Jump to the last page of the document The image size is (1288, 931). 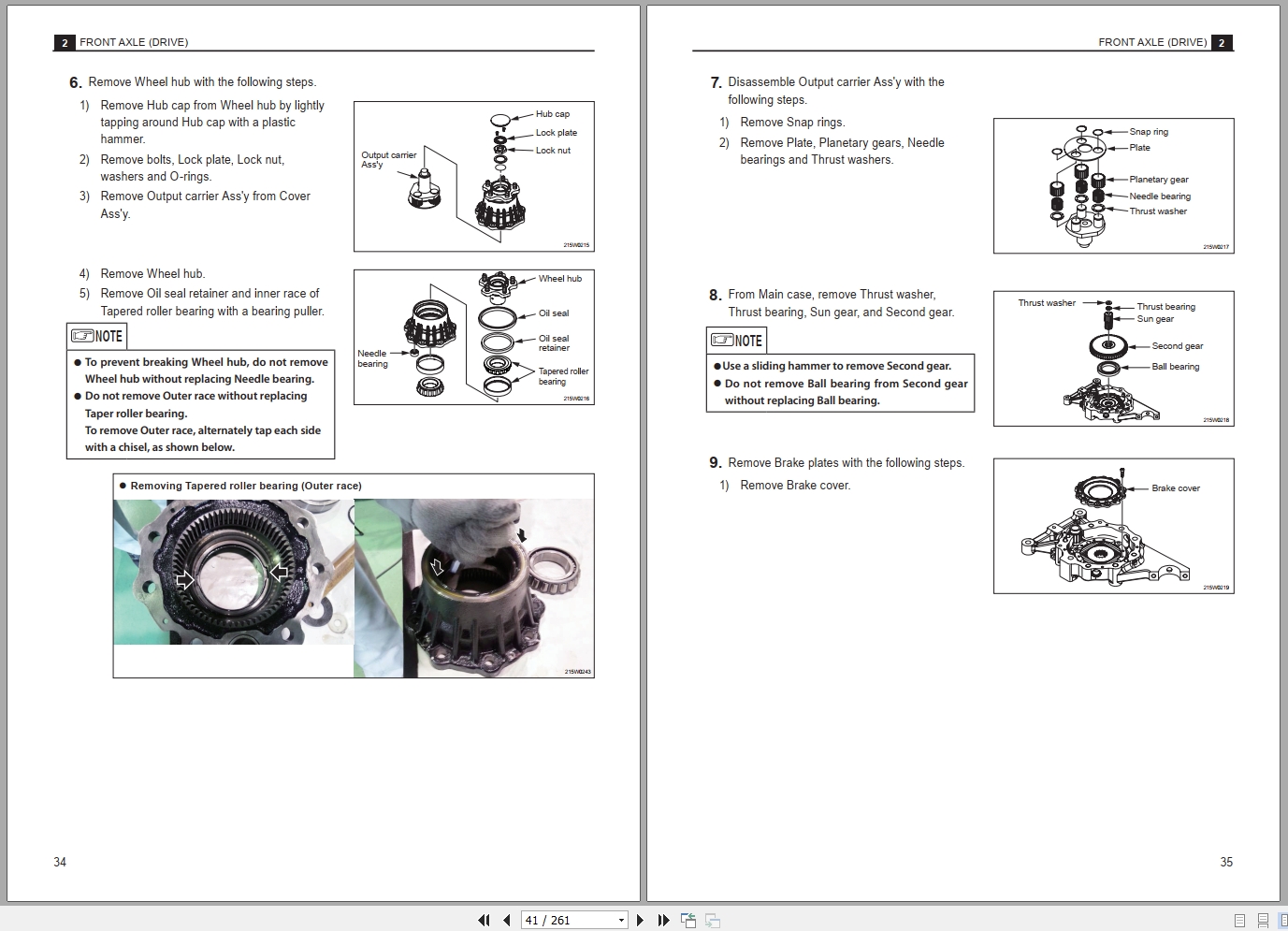tap(663, 920)
